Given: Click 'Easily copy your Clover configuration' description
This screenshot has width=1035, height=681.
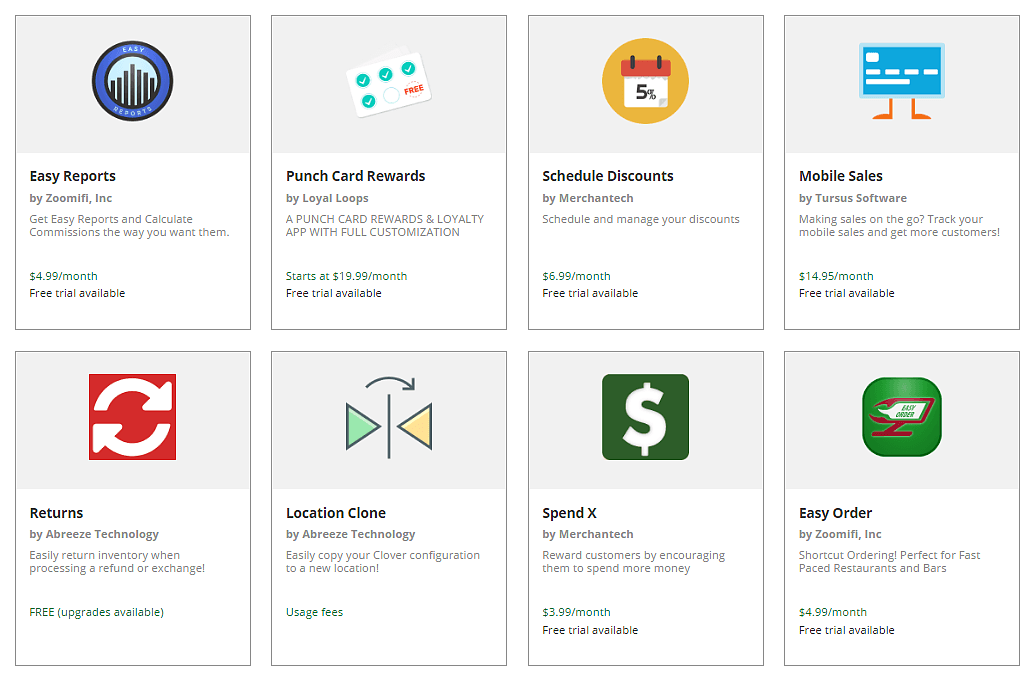Looking at the screenshot, I should click(383, 562).
